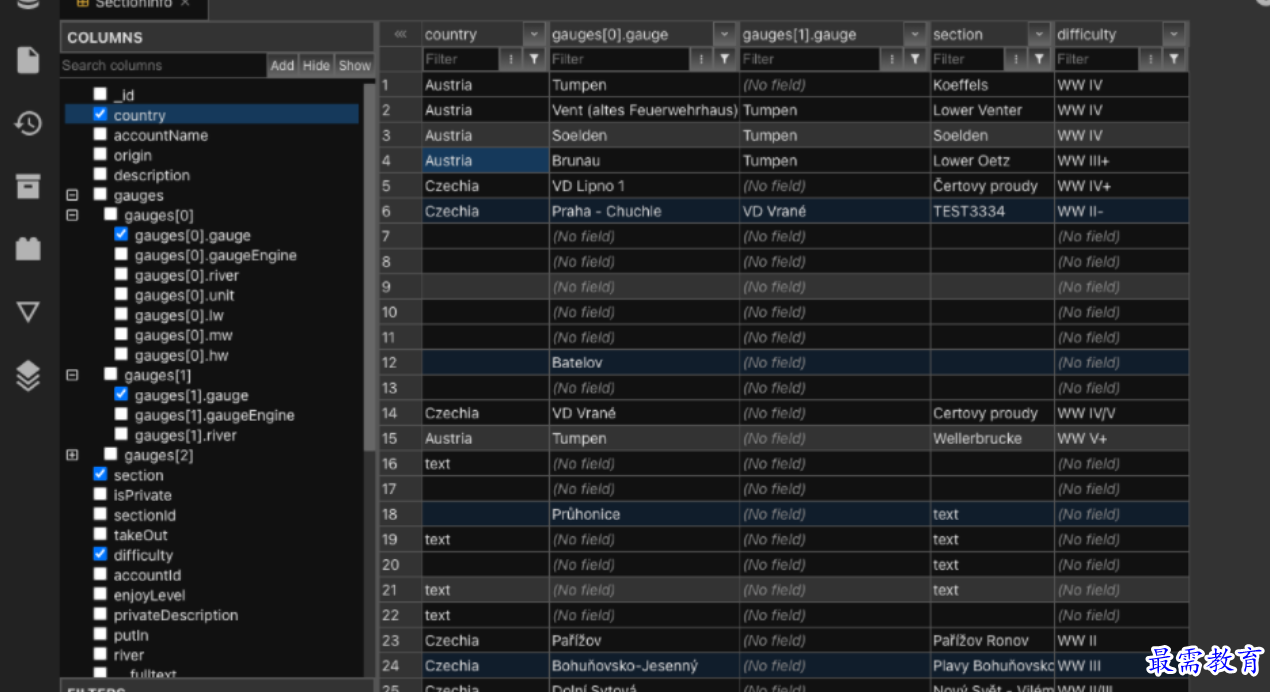
Task: Click the gauges[1].gauge Filter input
Action: 812,59
